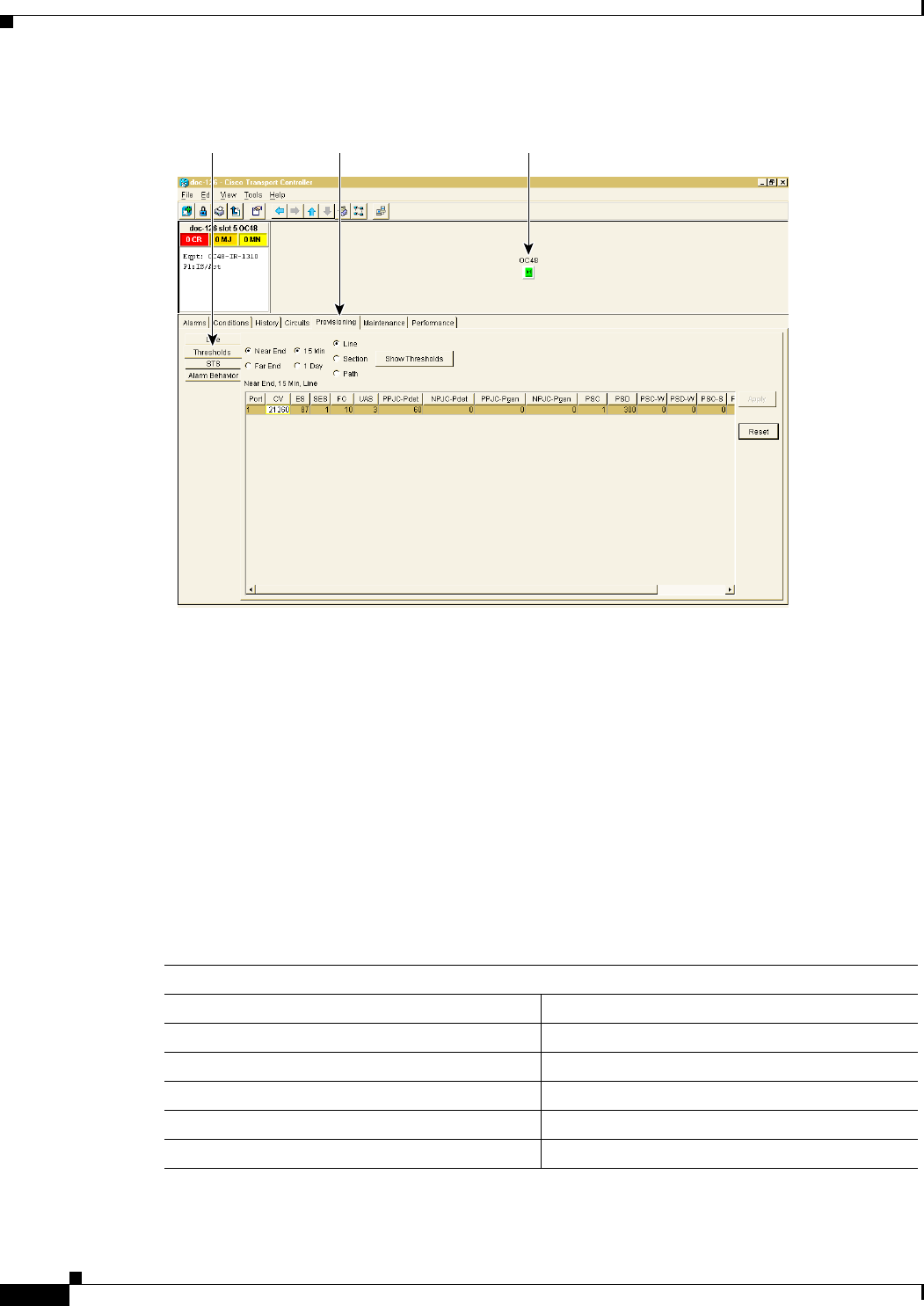Click the PSC-W column header

tap(652, 399)
